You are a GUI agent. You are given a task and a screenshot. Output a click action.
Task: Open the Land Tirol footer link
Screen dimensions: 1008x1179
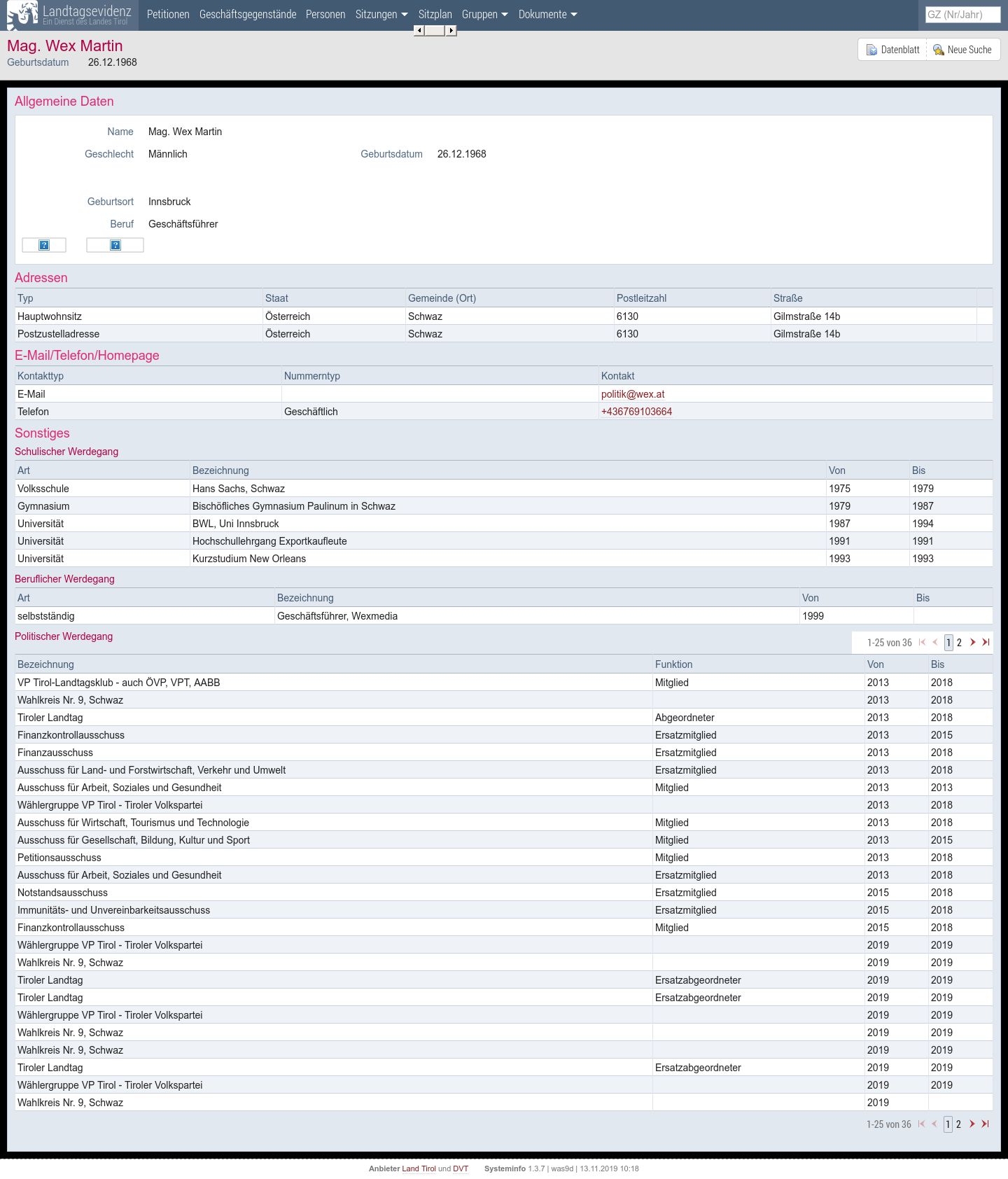point(419,1168)
